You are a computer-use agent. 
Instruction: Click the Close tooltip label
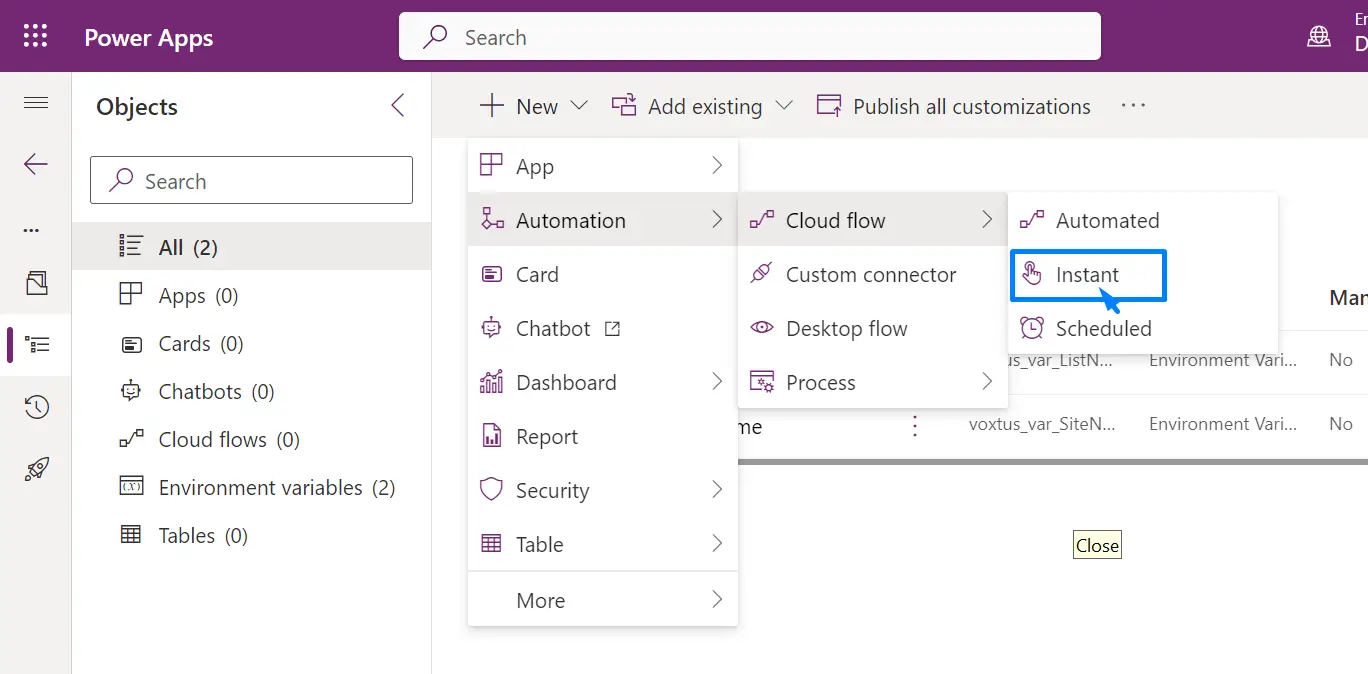click(1097, 545)
